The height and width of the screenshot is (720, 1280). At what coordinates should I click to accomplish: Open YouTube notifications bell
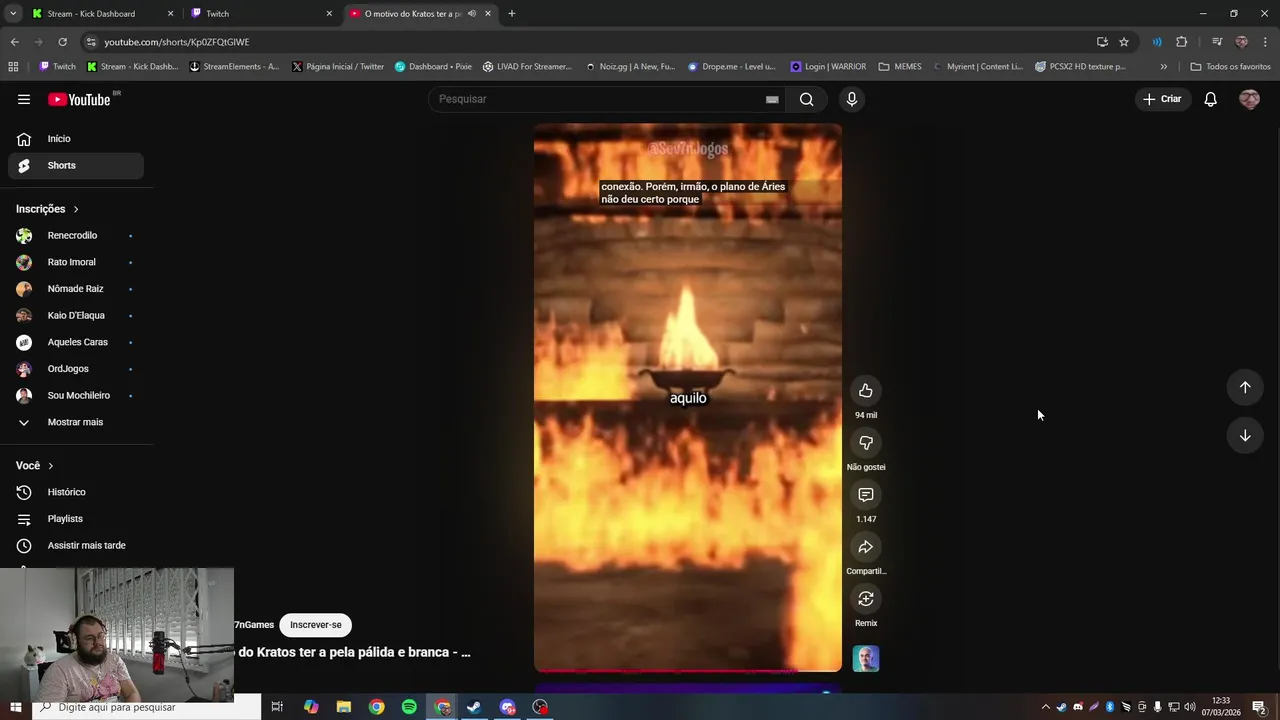point(1210,99)
